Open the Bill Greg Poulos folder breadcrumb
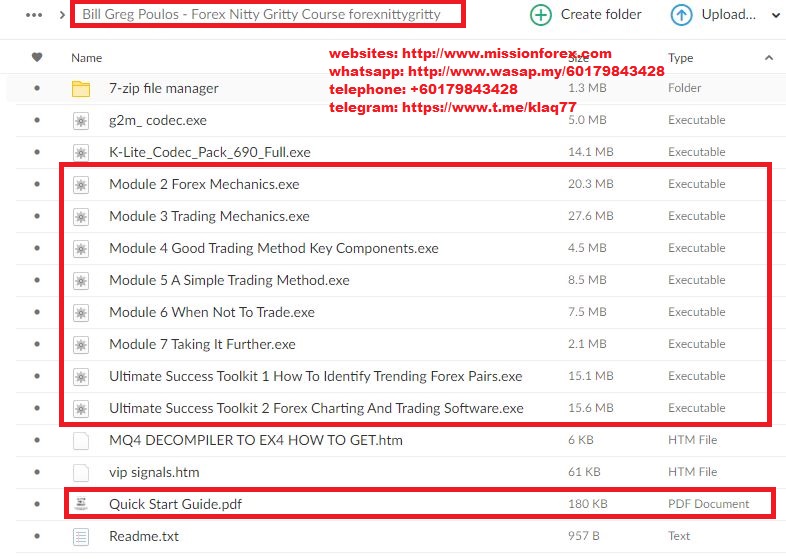The width and height of the screenshot is (786, 559). tap(261, 14)
